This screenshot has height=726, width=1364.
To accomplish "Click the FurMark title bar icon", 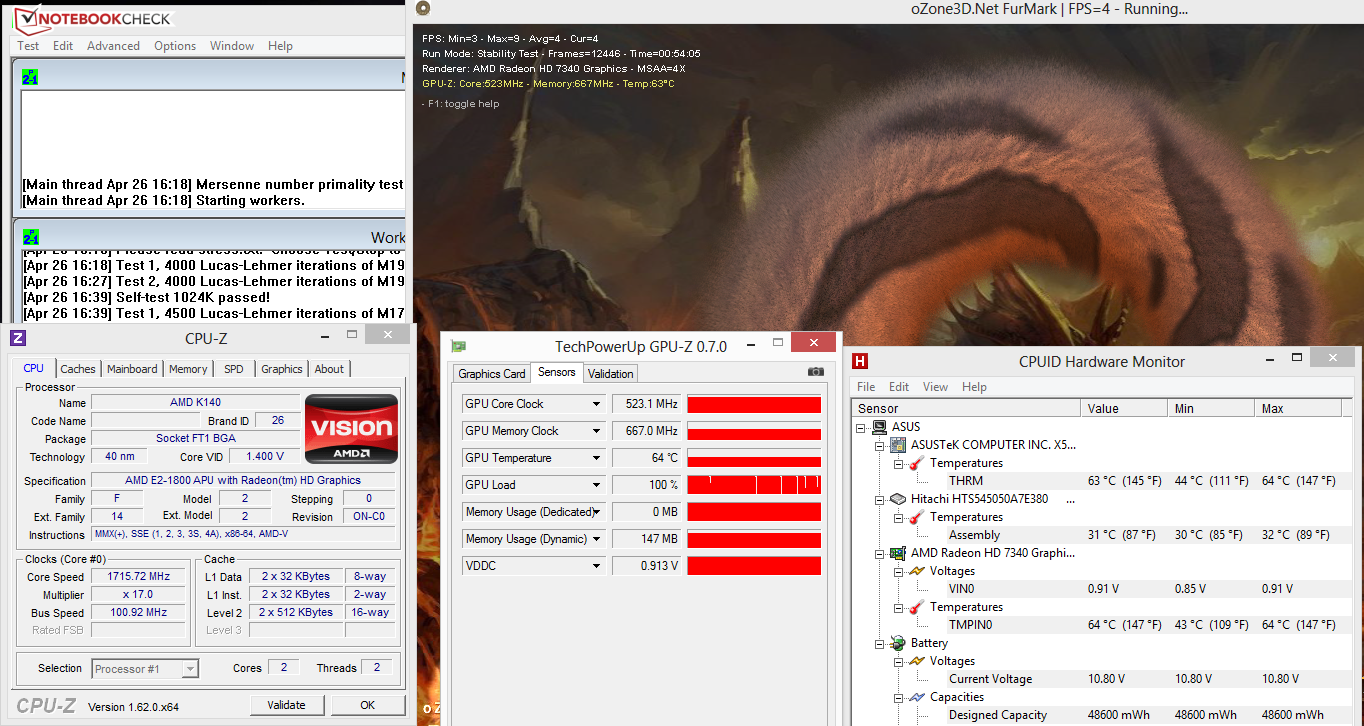I will tap(422, 9).
